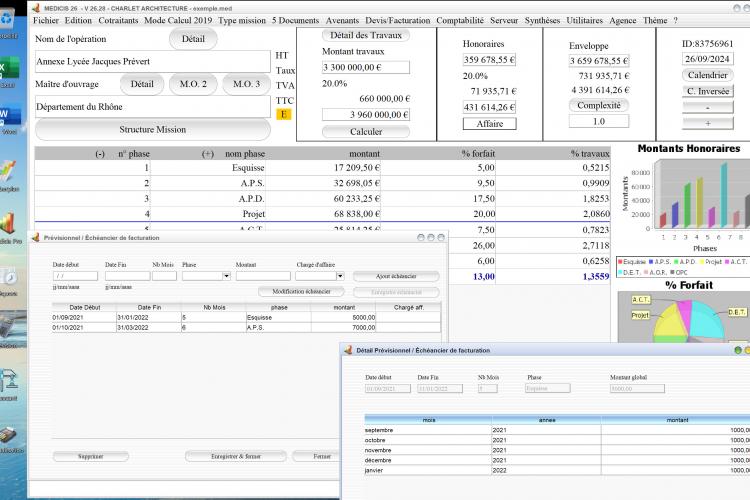Click the Affaire button

(x=490, y=124)
